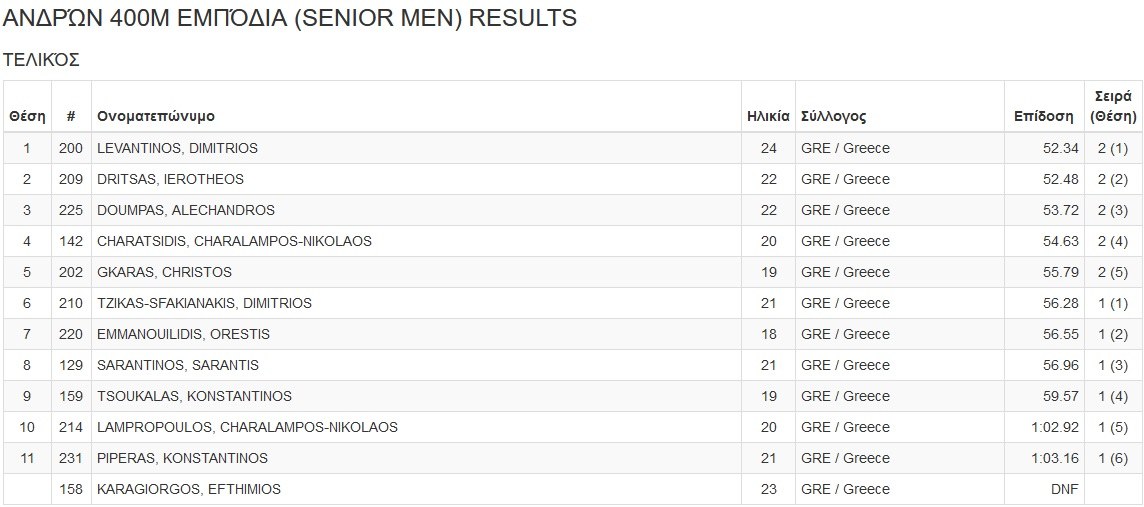Click TSOUKALAS, KONSTANTINOS name
Viewport: 1144px width, 507px height.
coord(194,396)
